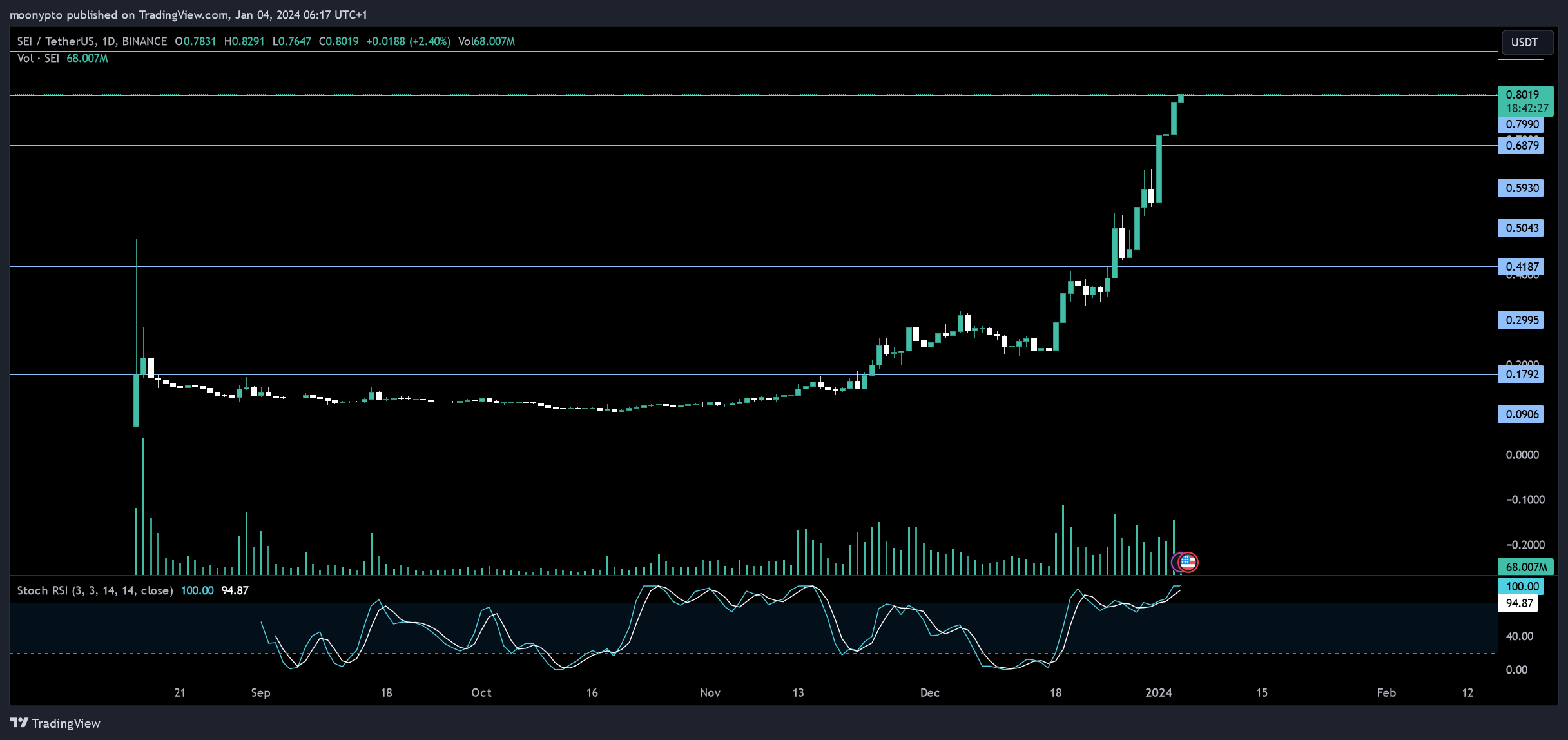Click the Sep label on time axis
Image resolution: width=1568 pixels, height=740 pixels.
[x=260, y=693]
